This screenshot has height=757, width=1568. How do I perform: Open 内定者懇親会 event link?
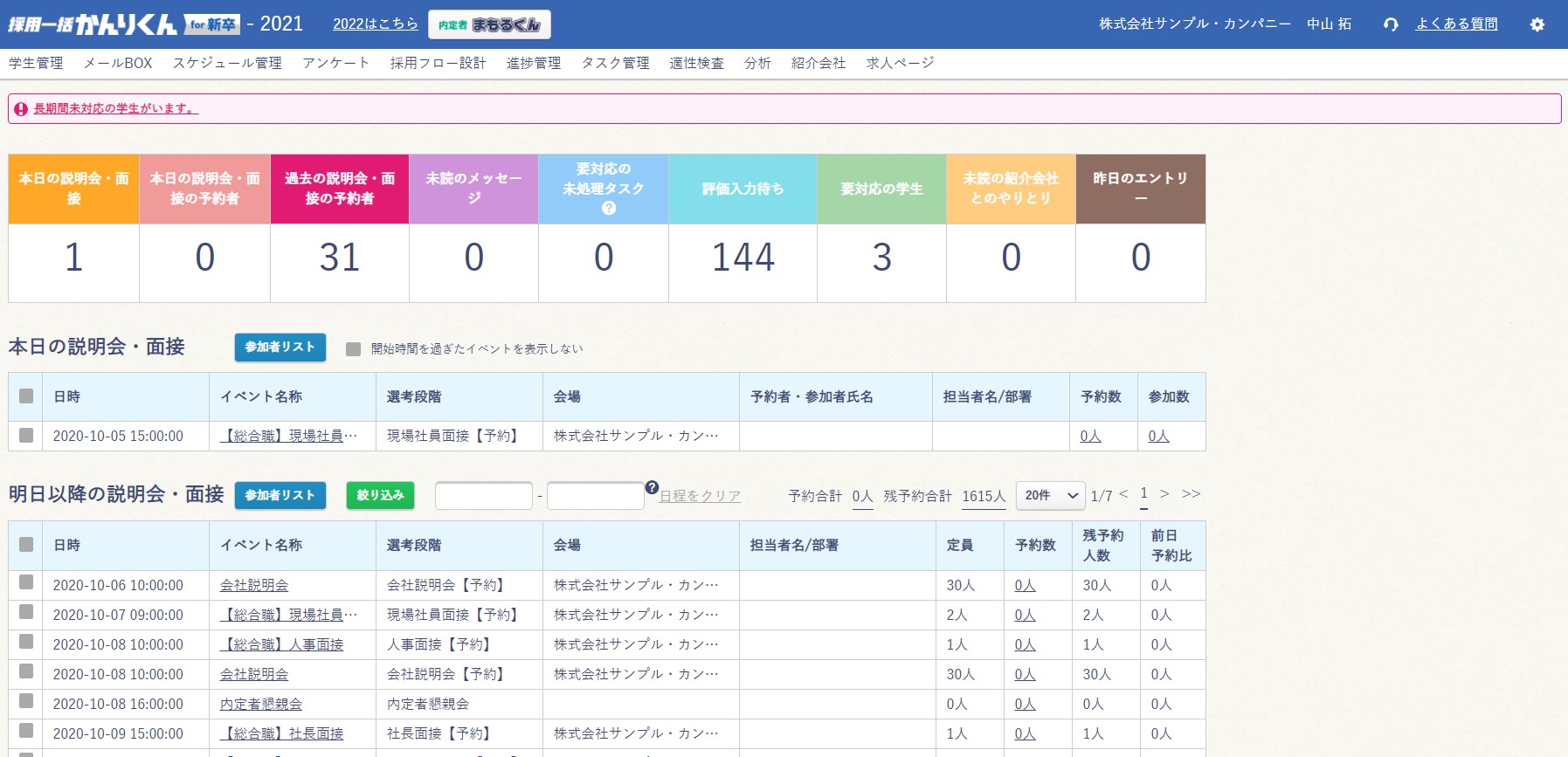click(261, 704)
